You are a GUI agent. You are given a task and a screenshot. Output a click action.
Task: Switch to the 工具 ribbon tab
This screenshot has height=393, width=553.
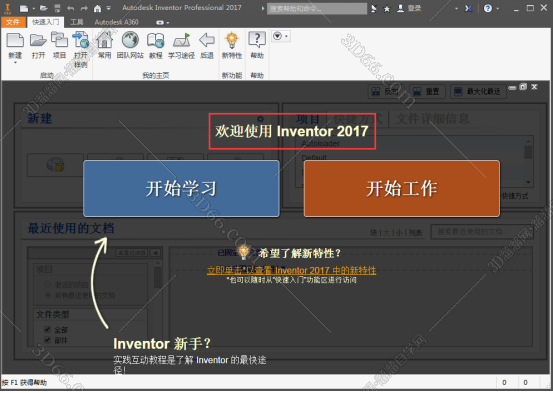click(77, 22)
